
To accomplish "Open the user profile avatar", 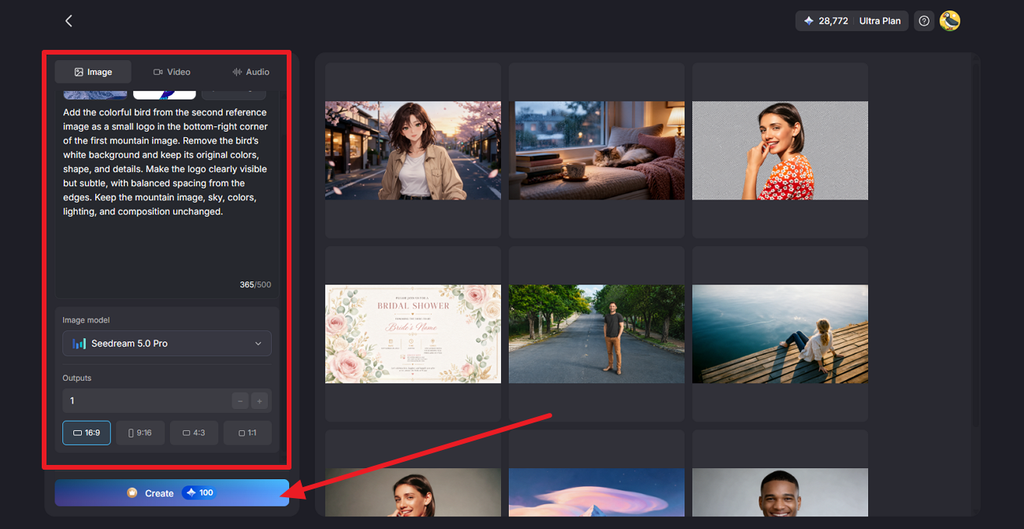I will (950, 21).
